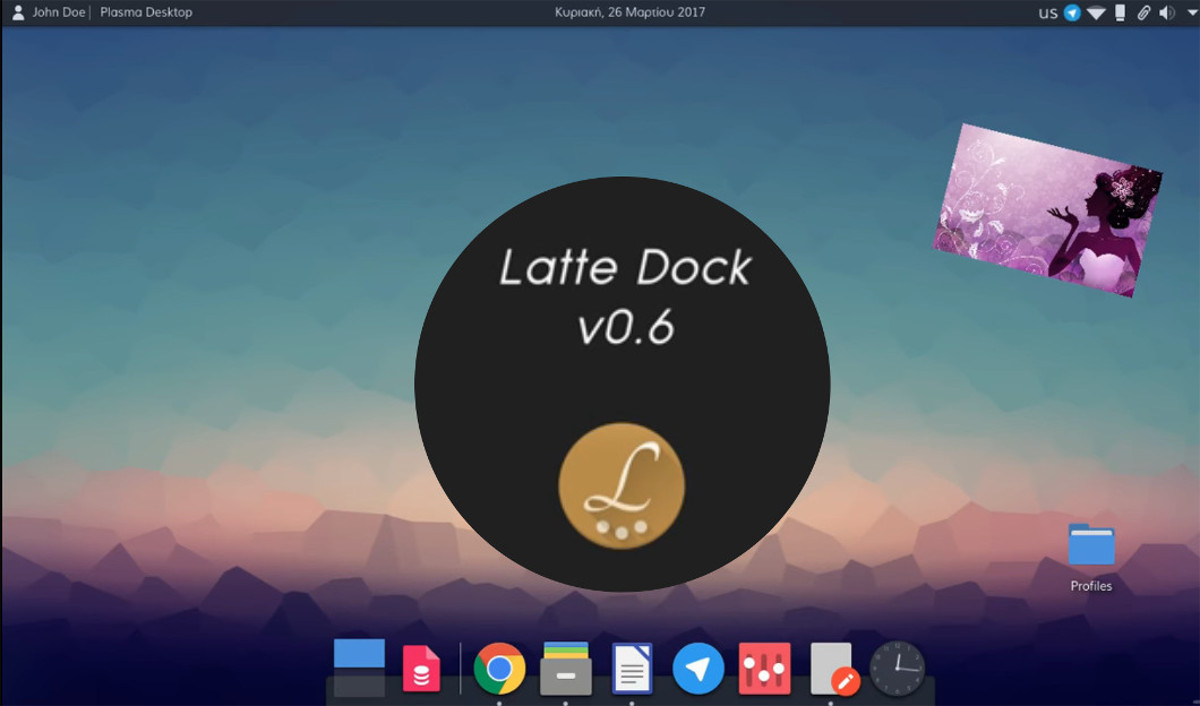Click the clipboard paperclip tray icon

pos(1143,13)
